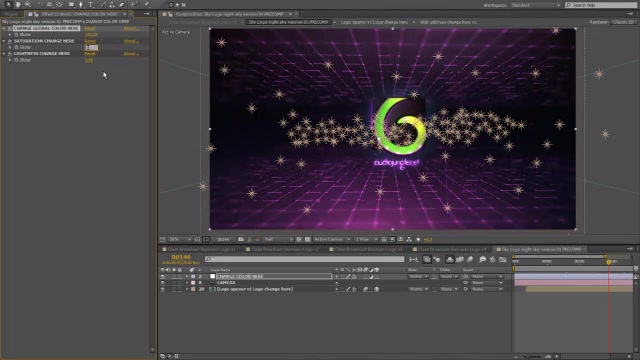Click About link for LIGHTNESS CHANGE HERE
This screenshot has height=360, width=640.
click(131, 53)
